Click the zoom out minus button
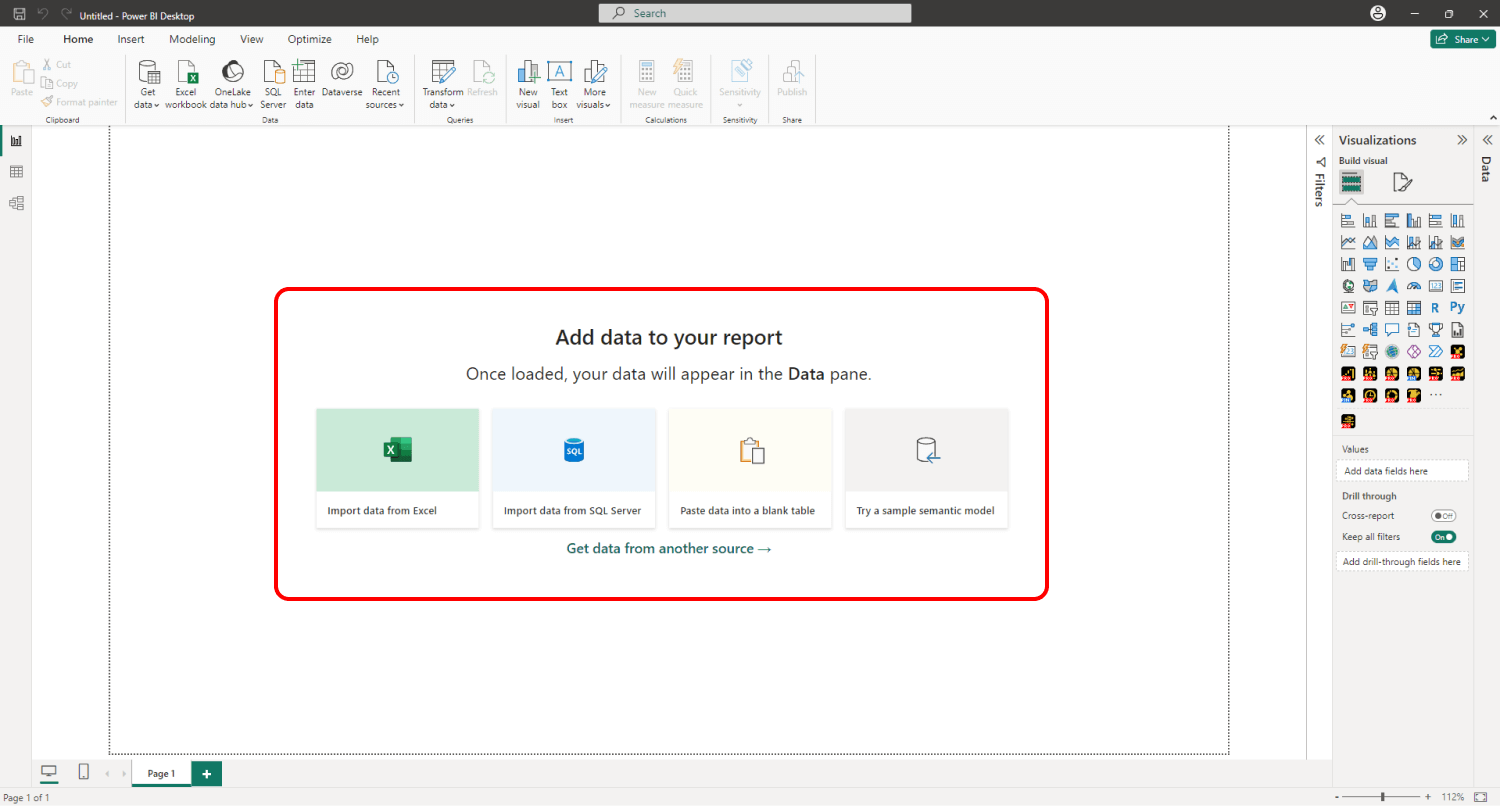This screenshot has height=806, width=1500. pos(1338,797)
